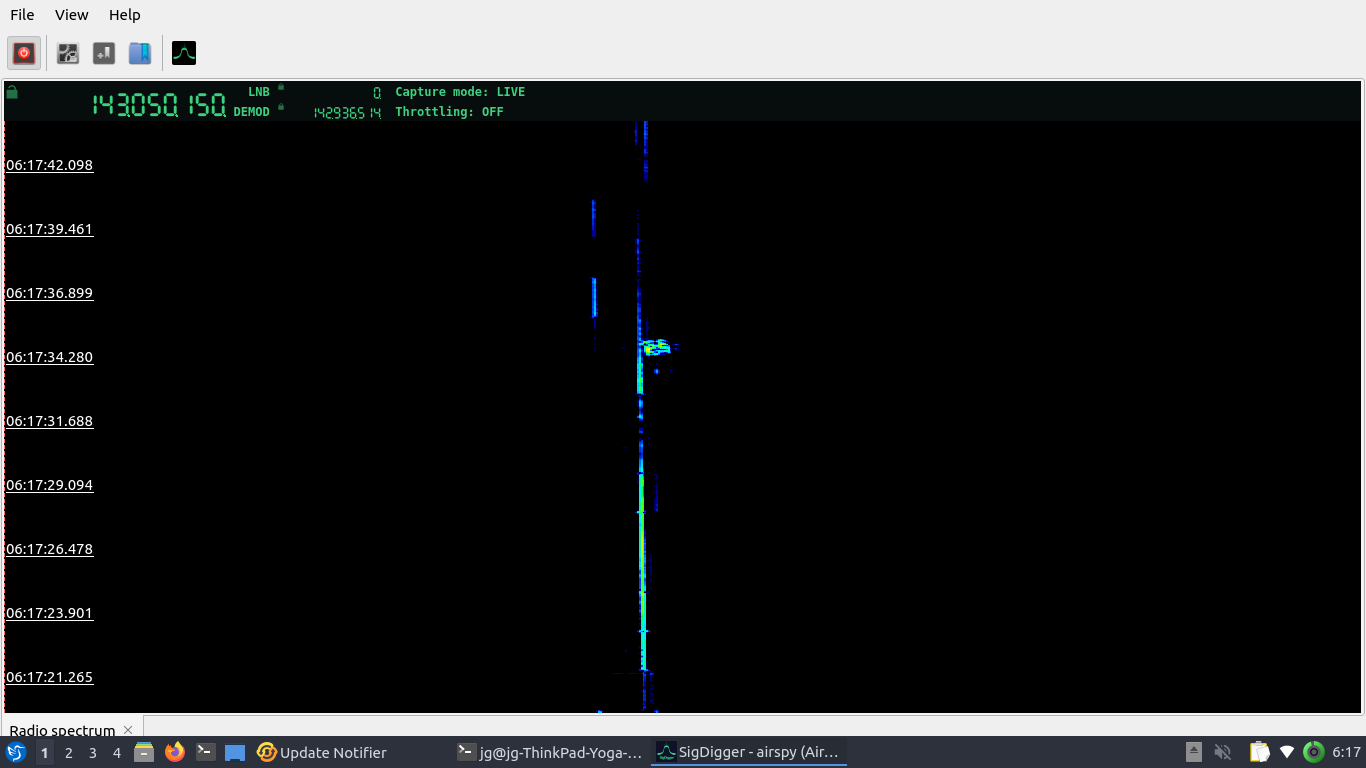The height and width of the screenshot is (768, 1366).
Task: Click the bright signal burst in waterfall
Action: click(657, 348)
